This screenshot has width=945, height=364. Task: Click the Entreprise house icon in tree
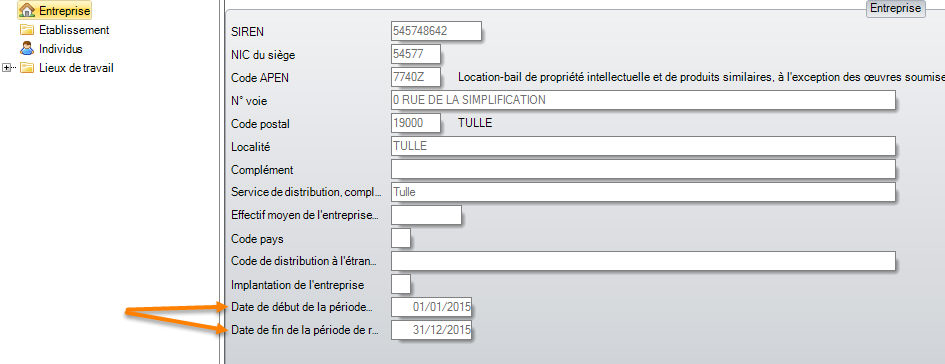(28, 10)
